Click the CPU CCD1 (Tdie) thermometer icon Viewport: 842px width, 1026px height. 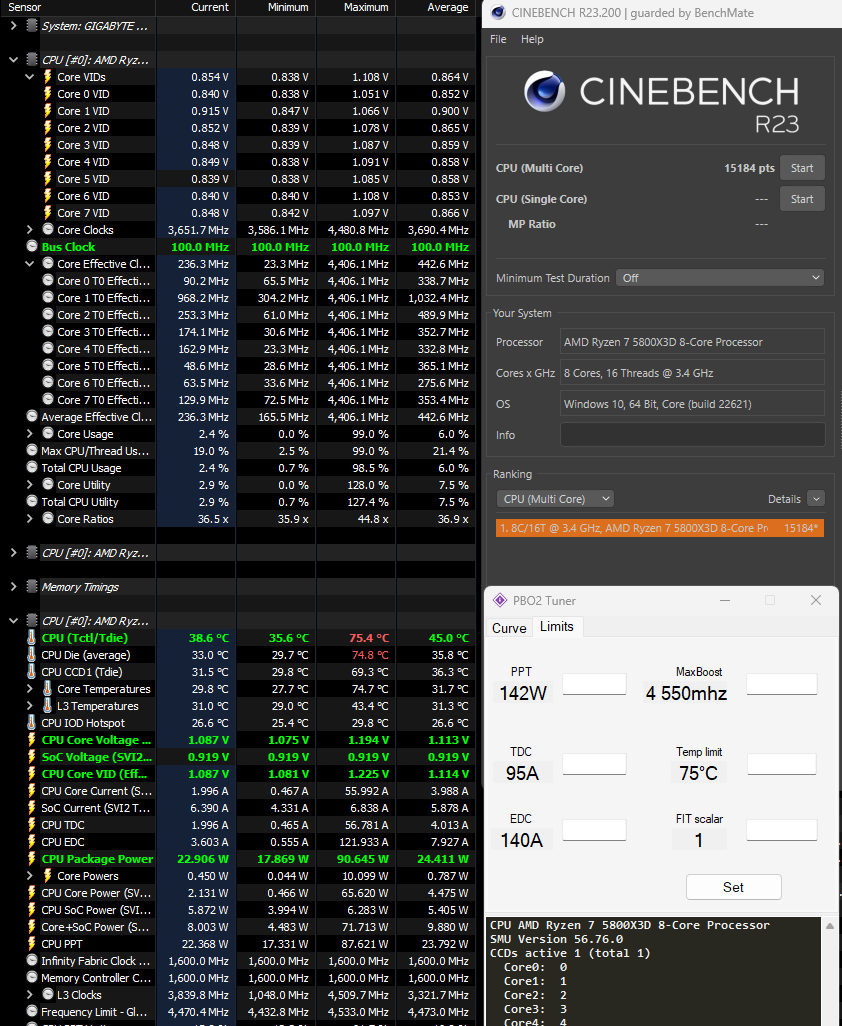pyautogui.click(x=31, y=671)
